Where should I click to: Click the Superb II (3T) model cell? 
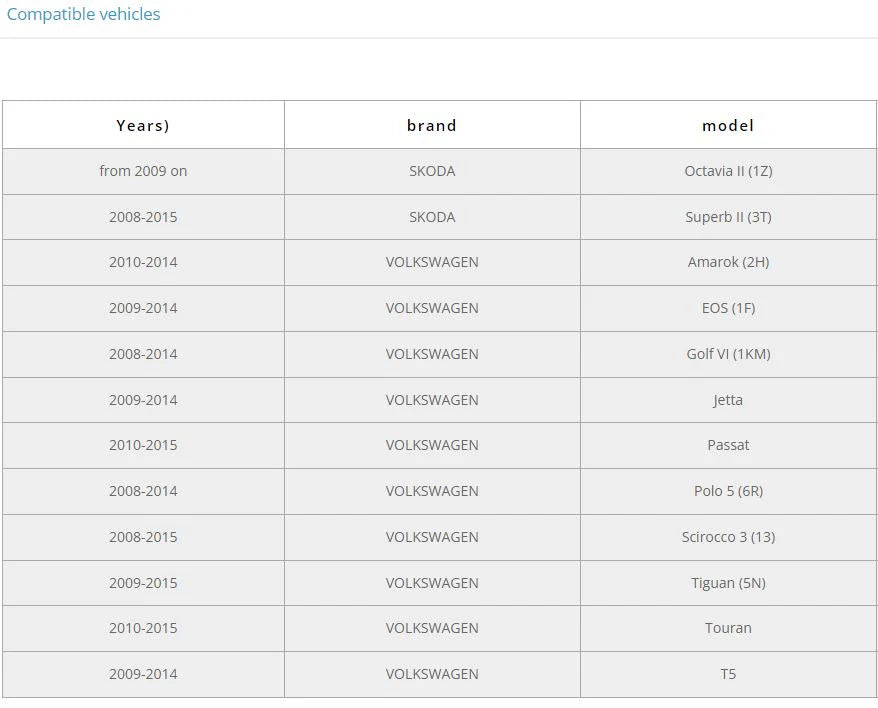pyautogui.click(x=728, y=217)
